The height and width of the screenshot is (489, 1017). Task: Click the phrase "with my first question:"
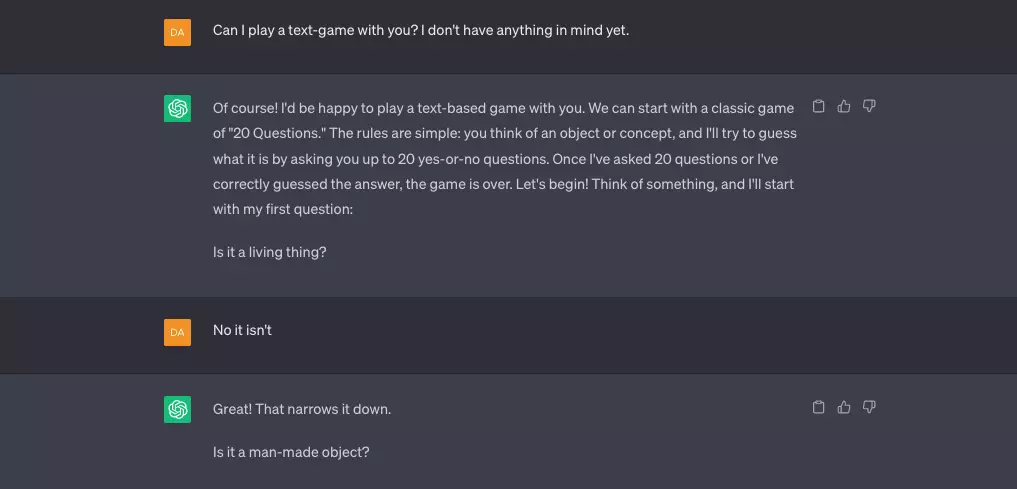click(x=283, y=209)
